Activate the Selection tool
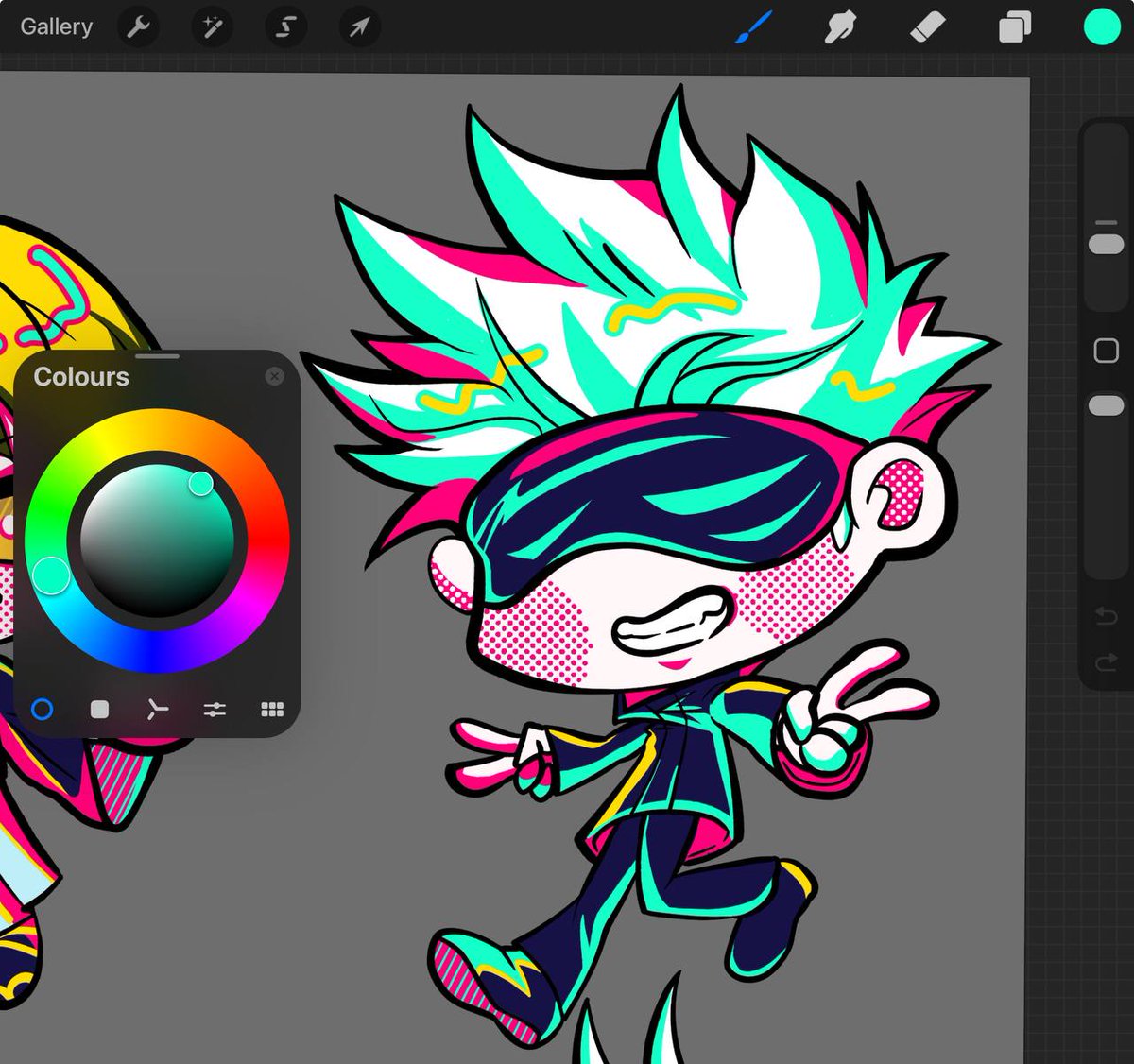1134x1064 pixels. 283,26
